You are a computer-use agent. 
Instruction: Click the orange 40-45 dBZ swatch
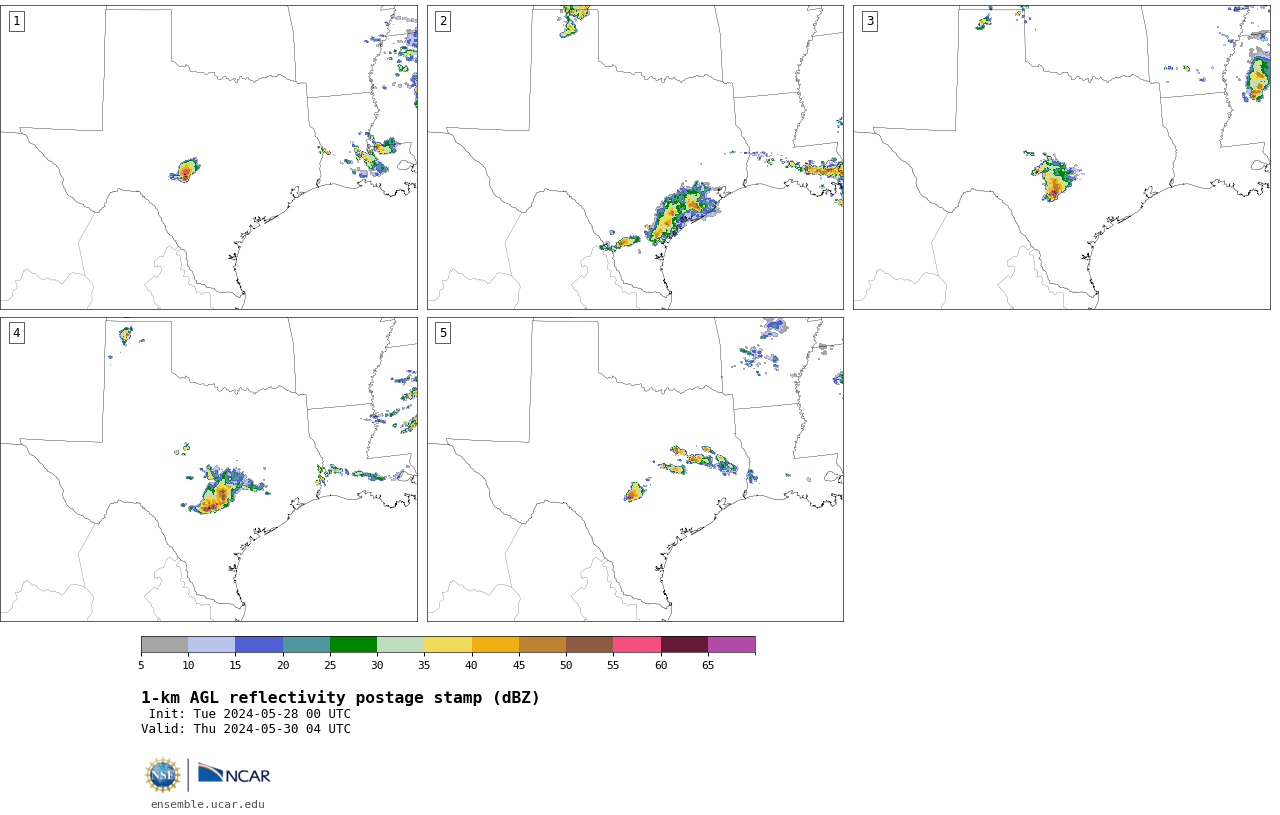pyautogui.click(x=495, y=645)
